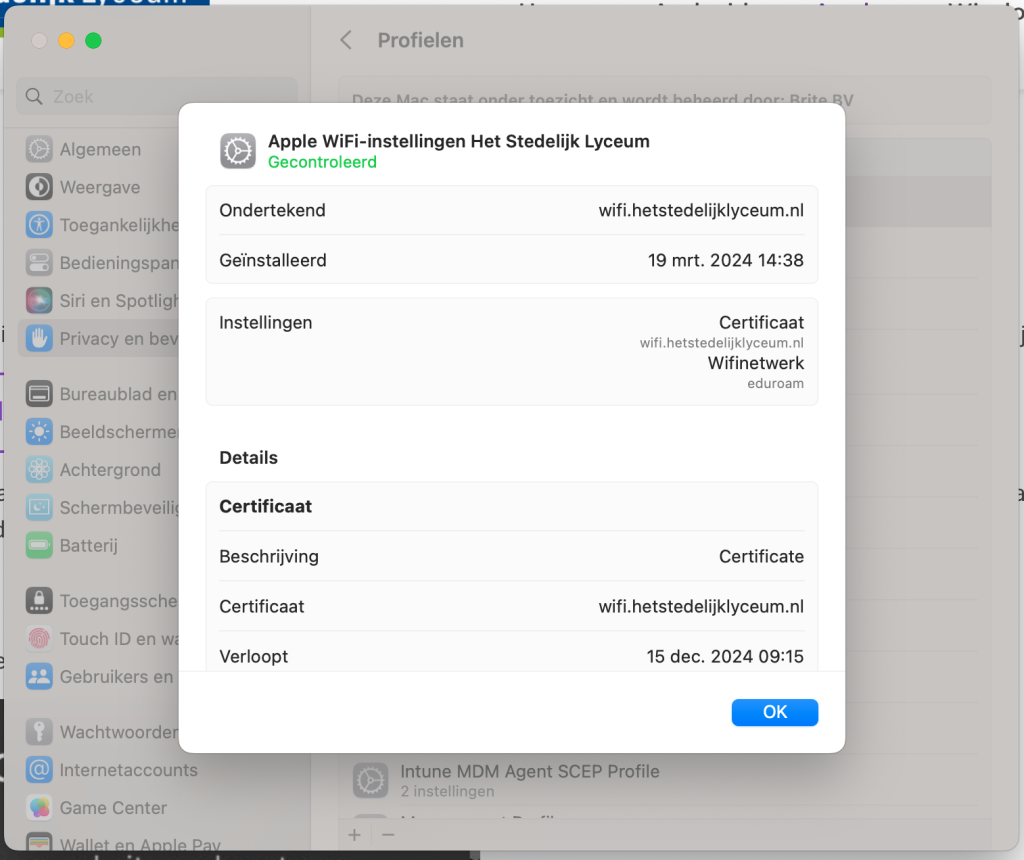This screenshot has height=860, width=1024.
Task: Open the Intune MDM Agent SCEP Profile
Action: pyautogui.click(x=530, y=780)
